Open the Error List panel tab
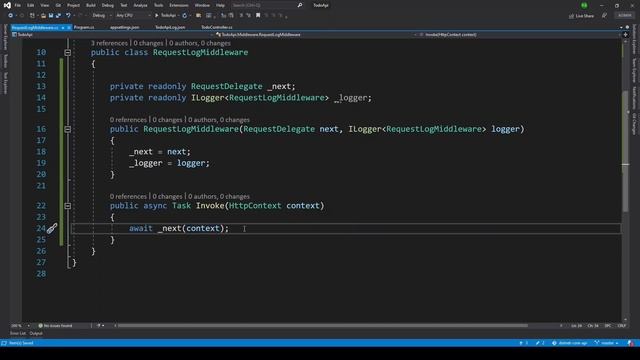 (x=18, y=333)
